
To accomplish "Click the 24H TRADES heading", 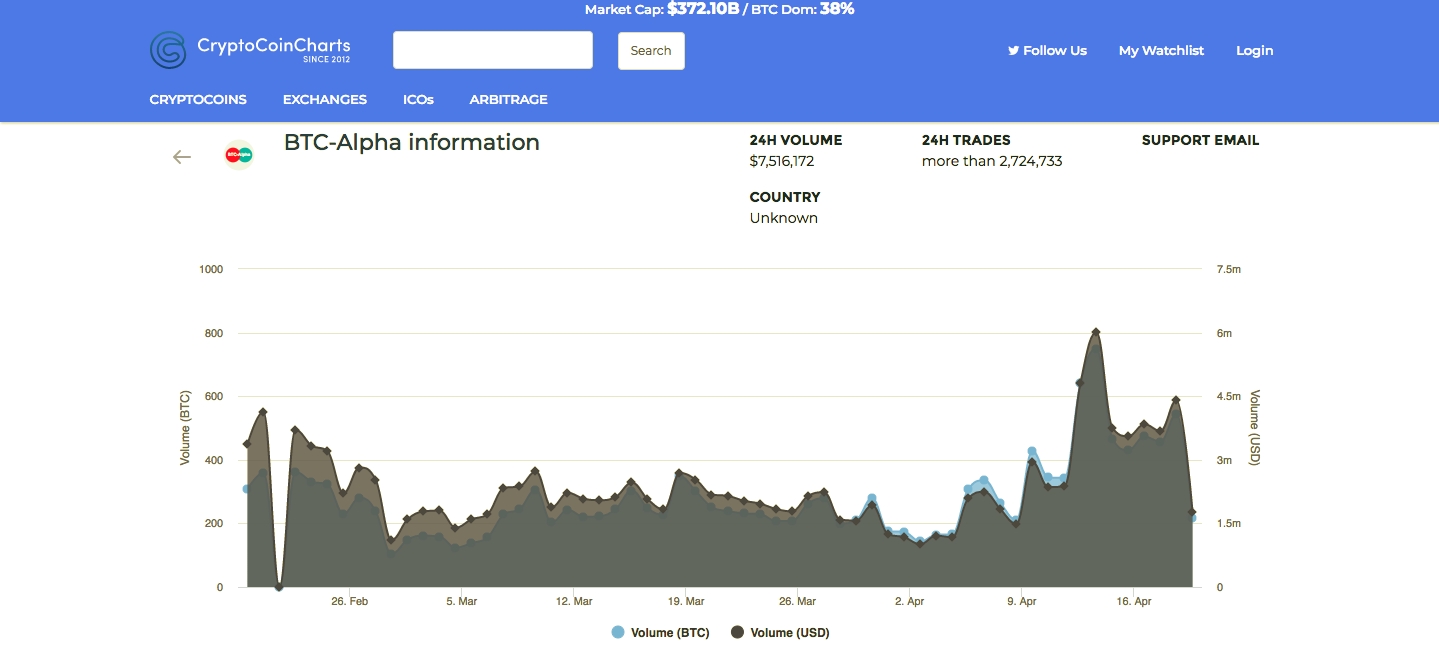I will click(x=966, y=140).
